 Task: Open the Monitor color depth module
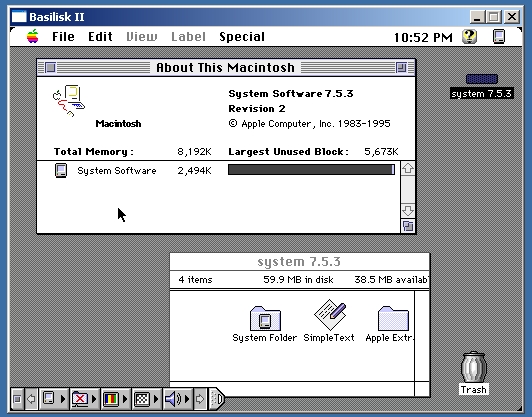pos(115,399)
